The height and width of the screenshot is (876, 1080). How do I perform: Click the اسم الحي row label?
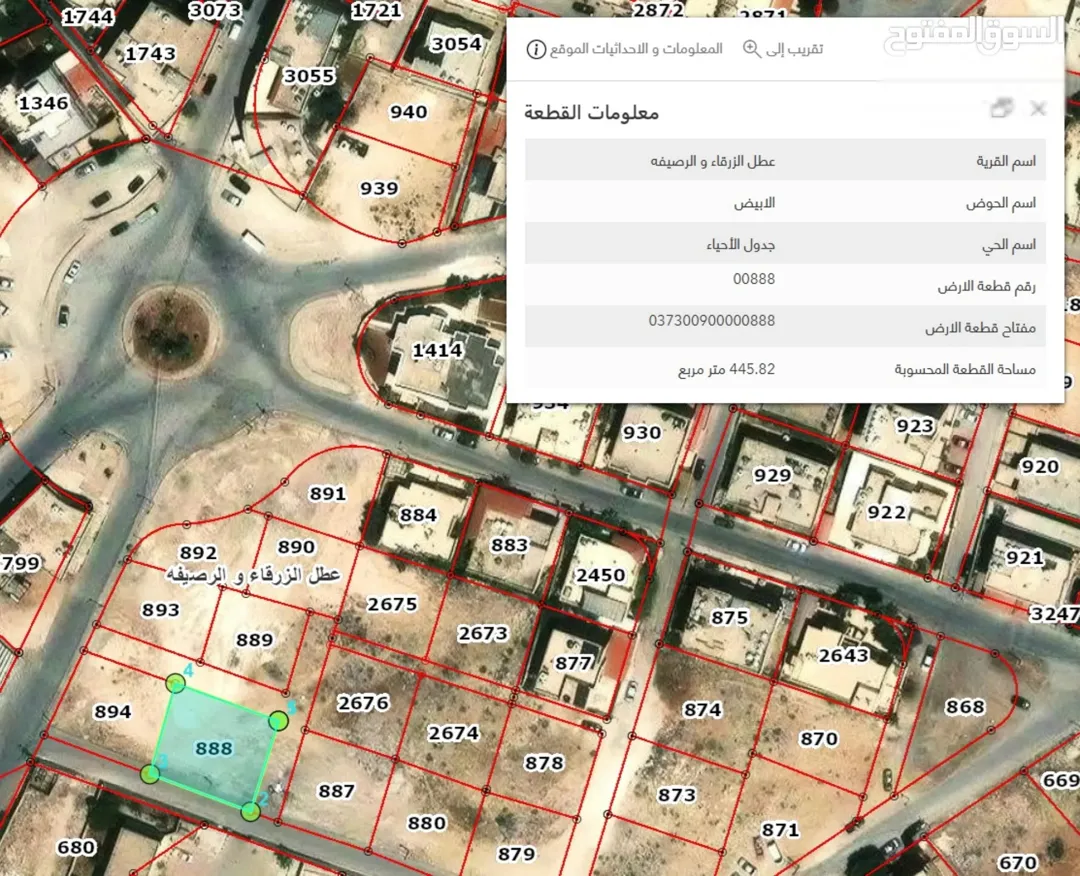(x=1008, y=244)
